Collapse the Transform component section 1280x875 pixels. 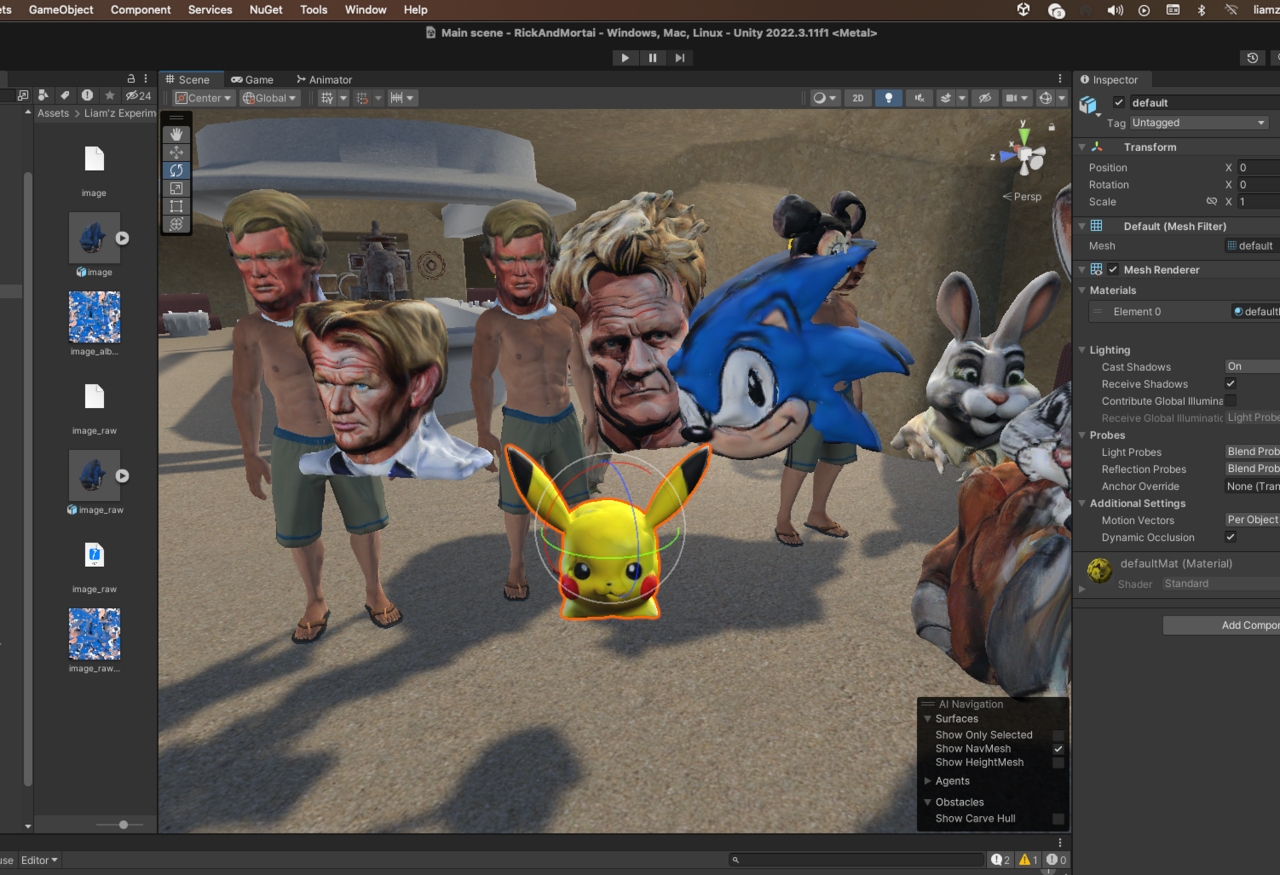tap(1082, 147)
